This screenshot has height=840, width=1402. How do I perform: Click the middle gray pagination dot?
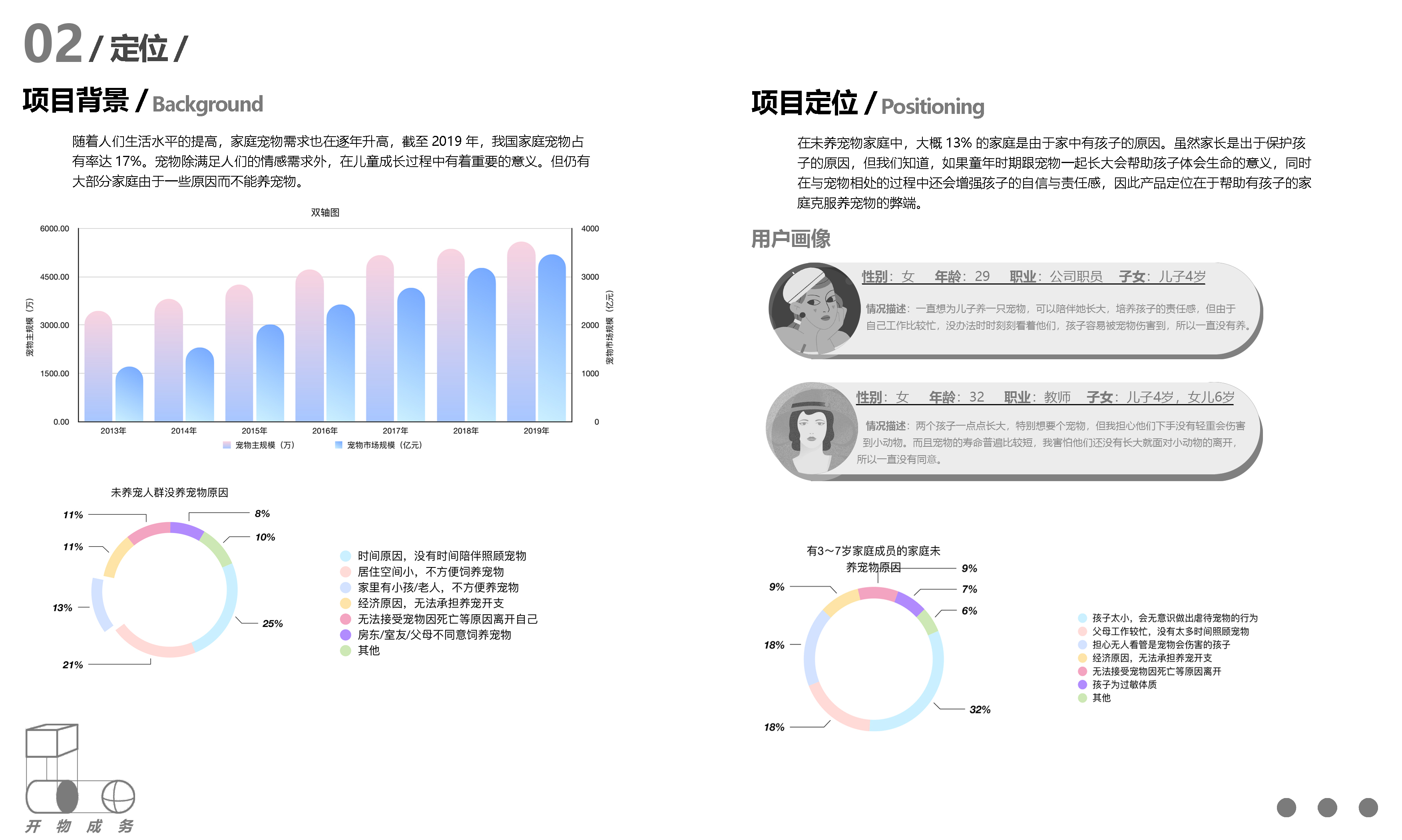click(1327, 807)
